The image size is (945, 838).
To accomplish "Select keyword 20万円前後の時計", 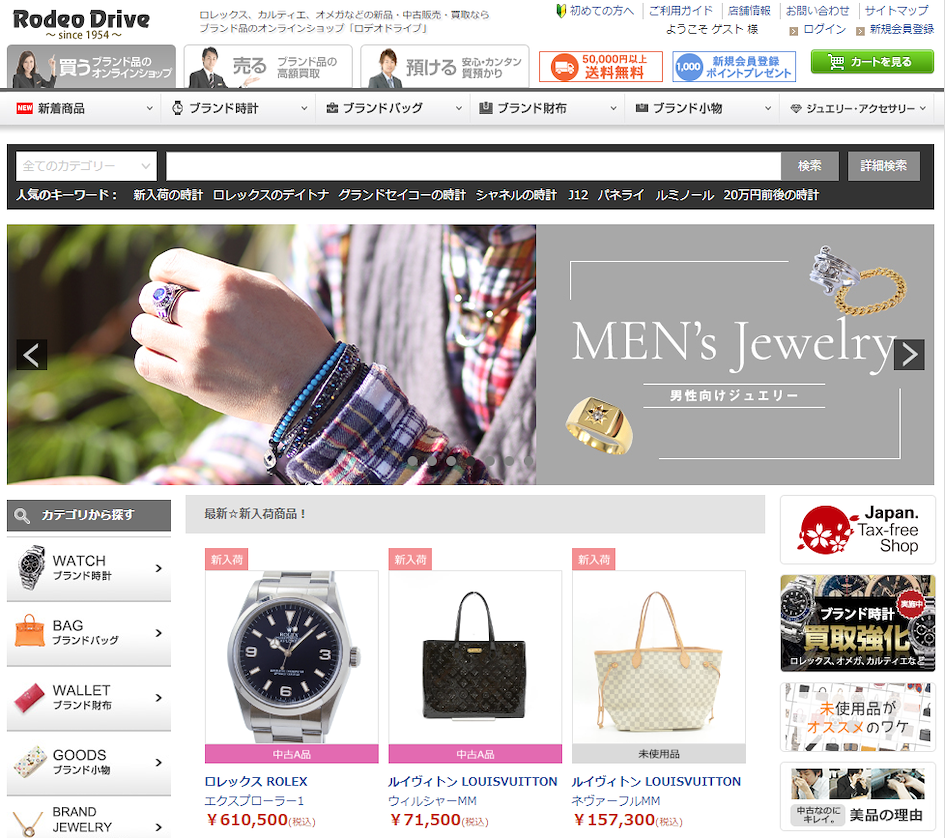I will coord(771,195).
